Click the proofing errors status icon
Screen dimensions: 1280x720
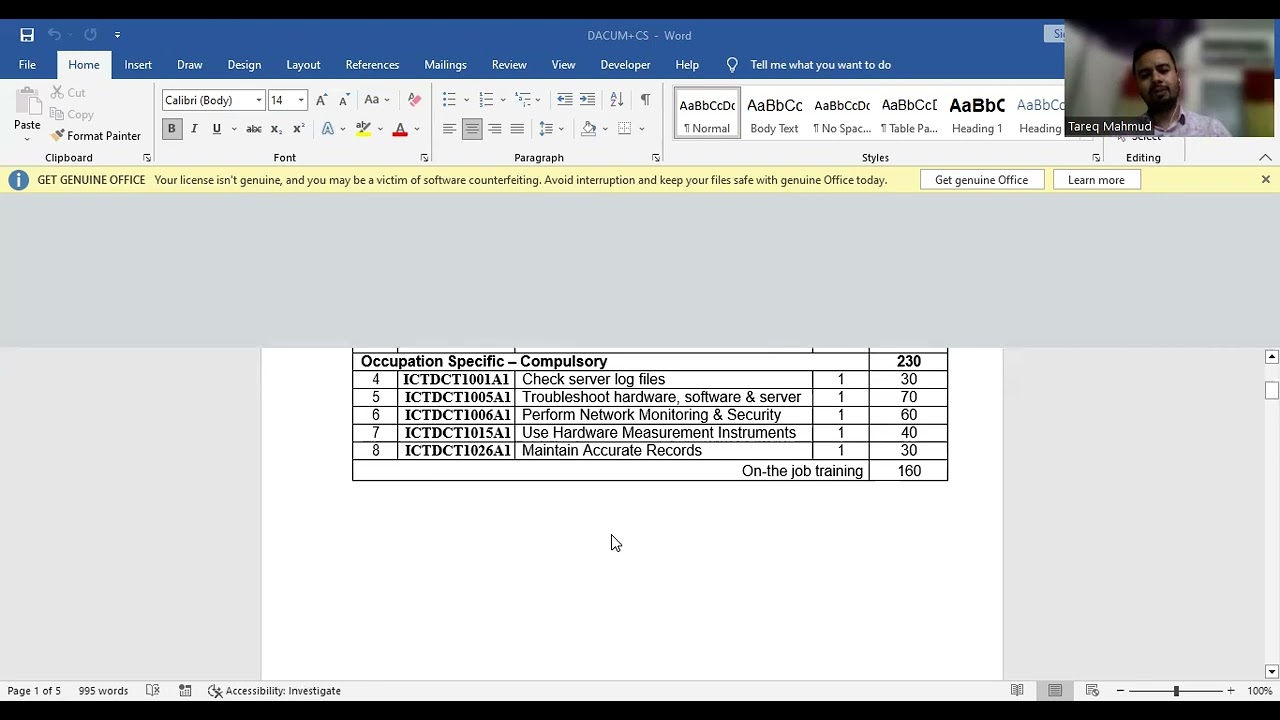[153, 691]
